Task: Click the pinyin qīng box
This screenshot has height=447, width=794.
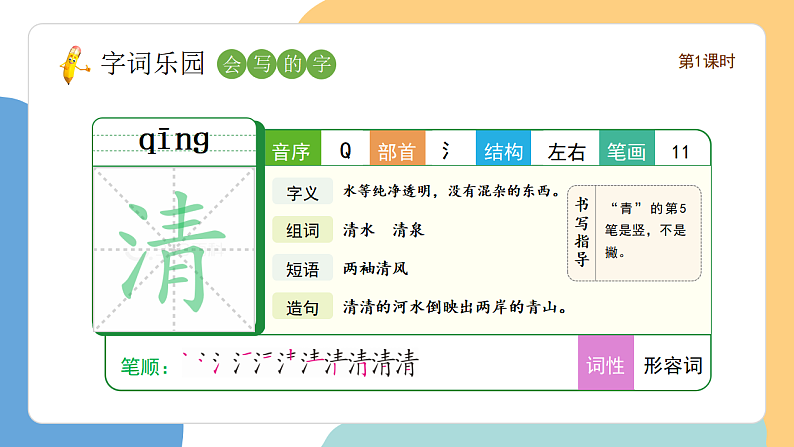Action: [x=174, y=141]
